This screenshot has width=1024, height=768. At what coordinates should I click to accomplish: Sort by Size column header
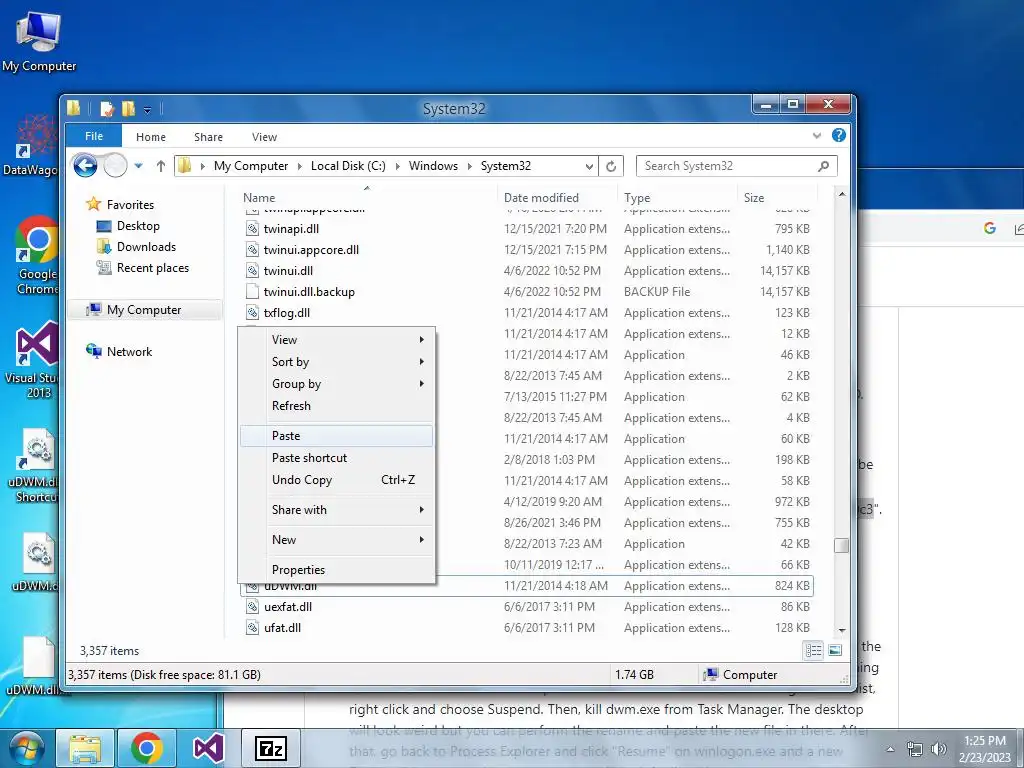point(777,197)
